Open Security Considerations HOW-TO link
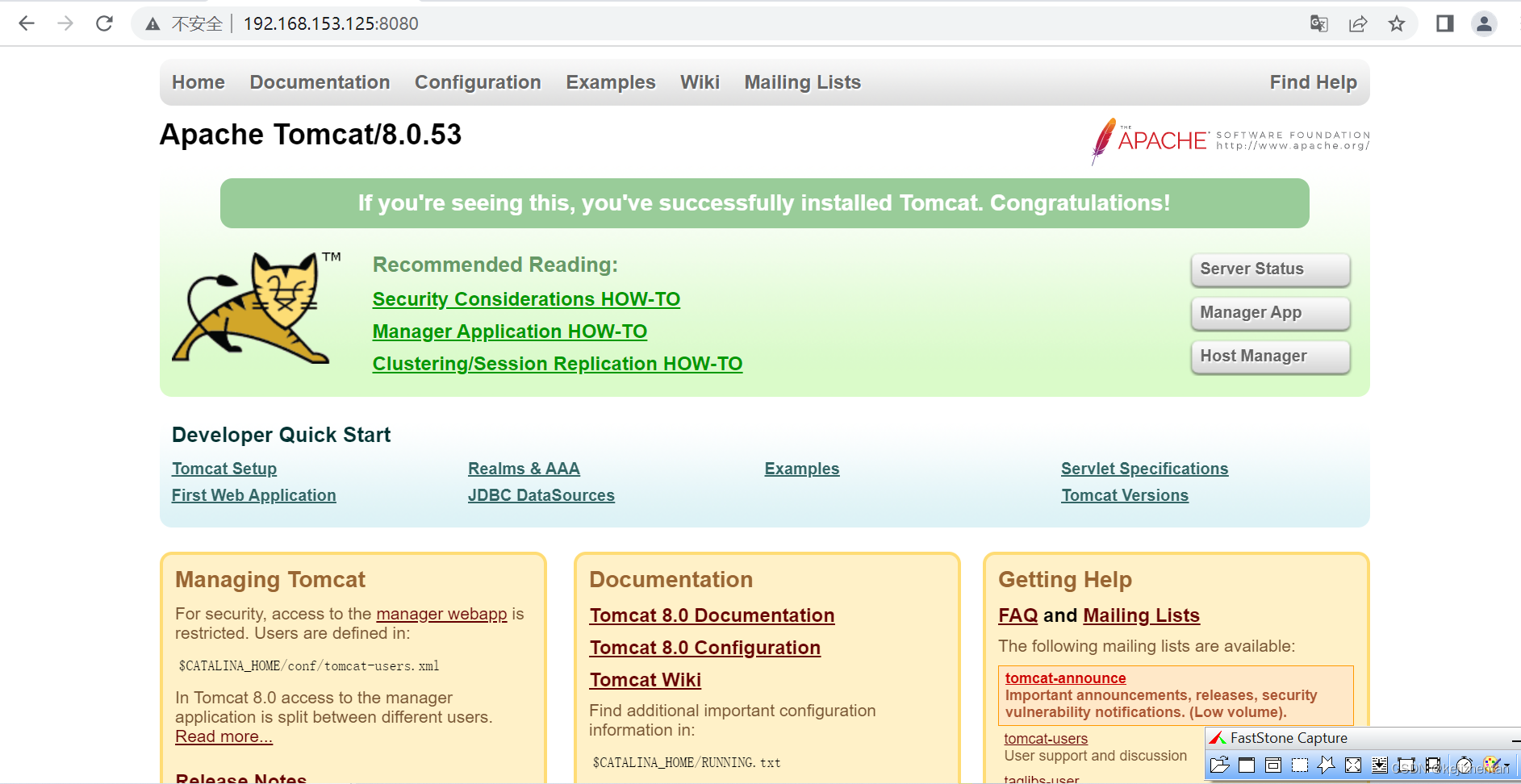 click(526, 299)
